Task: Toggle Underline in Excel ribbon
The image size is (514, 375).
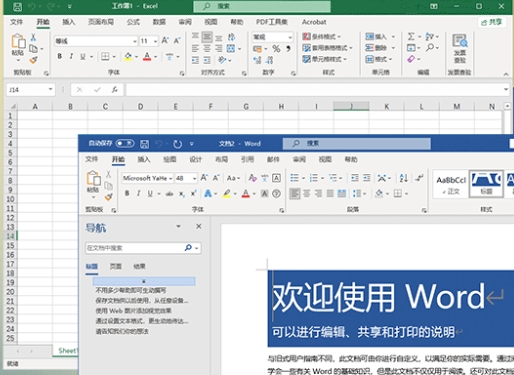Action: click(x=83, y=57)
